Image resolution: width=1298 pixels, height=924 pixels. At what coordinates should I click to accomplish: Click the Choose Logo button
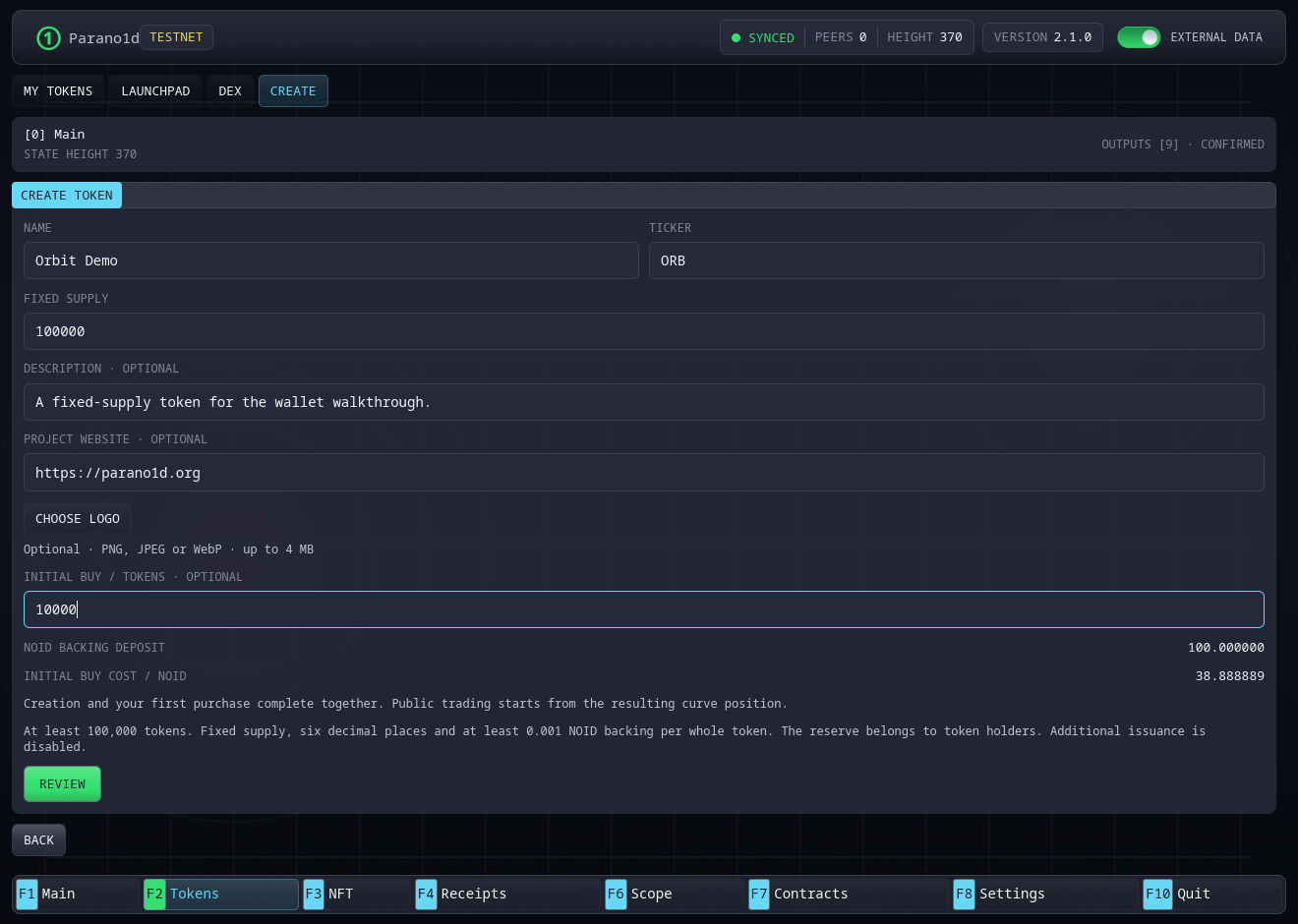(x=78, y=519)
